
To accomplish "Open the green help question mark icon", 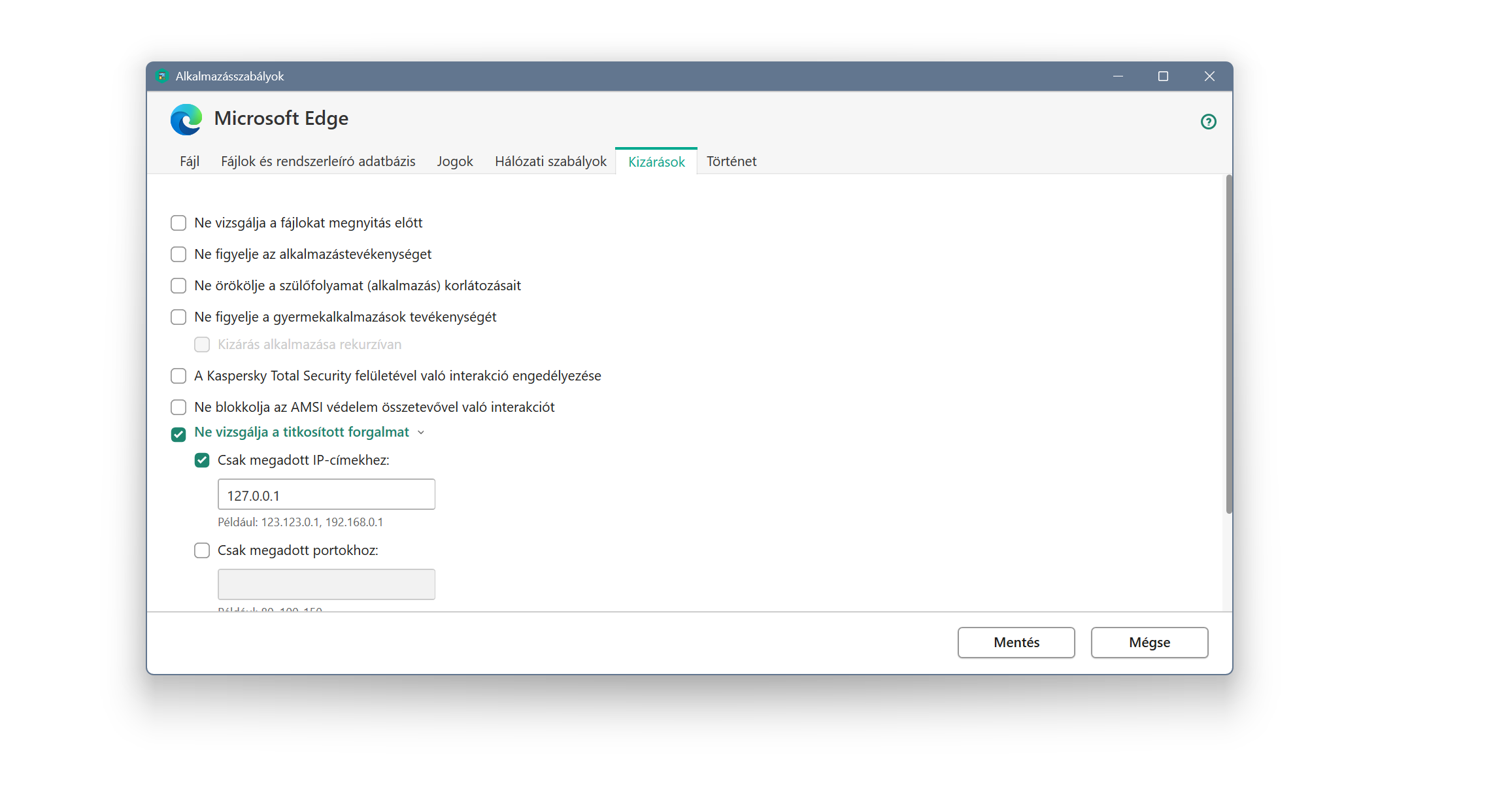I will pos(1208,122).
